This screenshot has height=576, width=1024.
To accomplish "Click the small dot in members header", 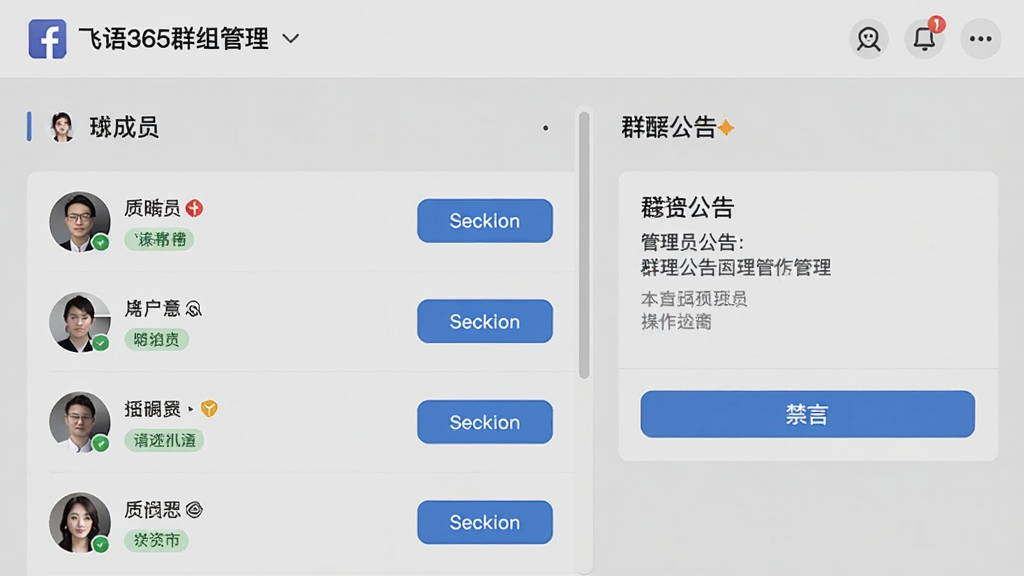I will tap(545, 128).
